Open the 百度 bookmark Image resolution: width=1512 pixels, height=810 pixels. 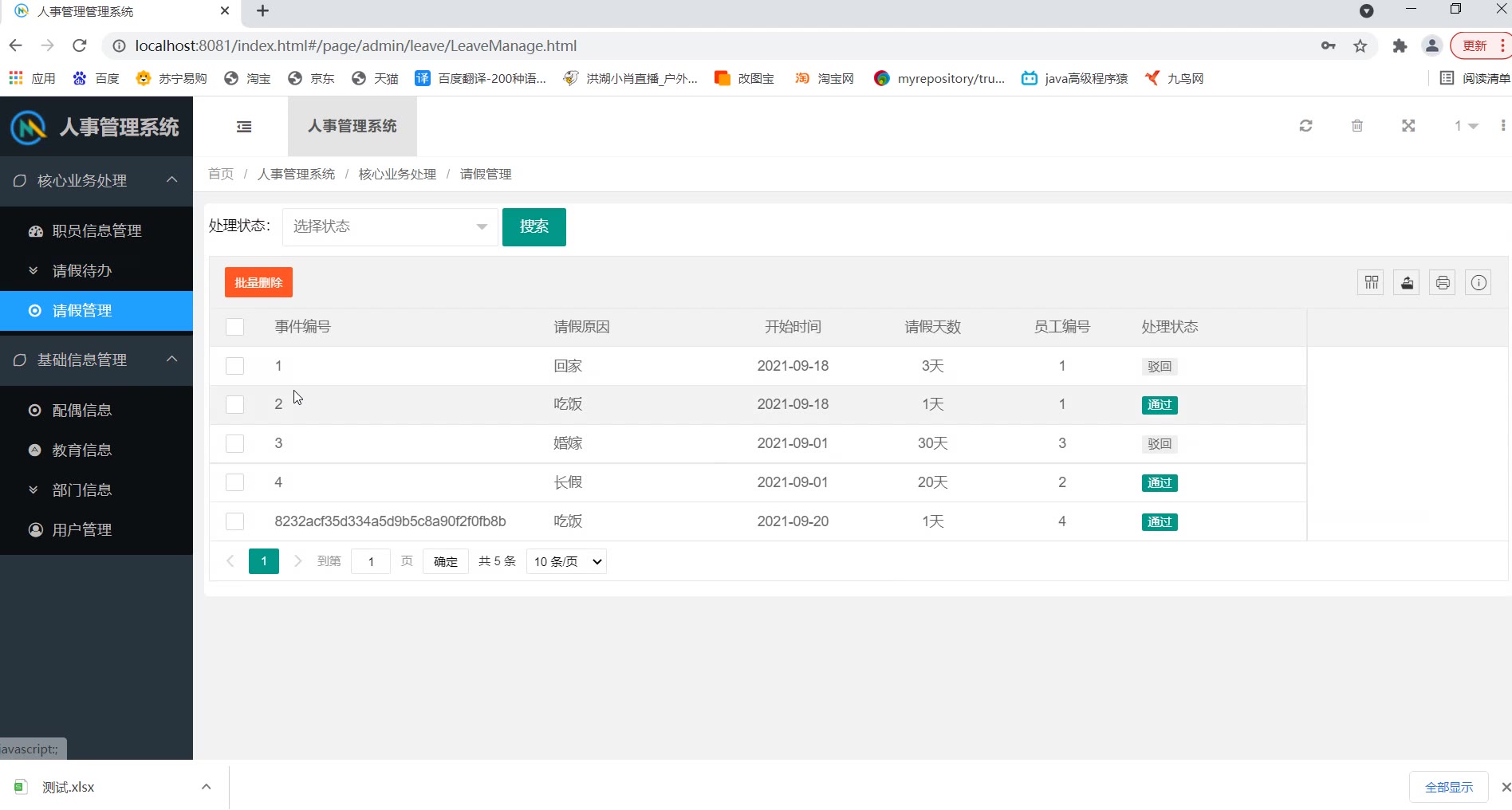[96, 78]
